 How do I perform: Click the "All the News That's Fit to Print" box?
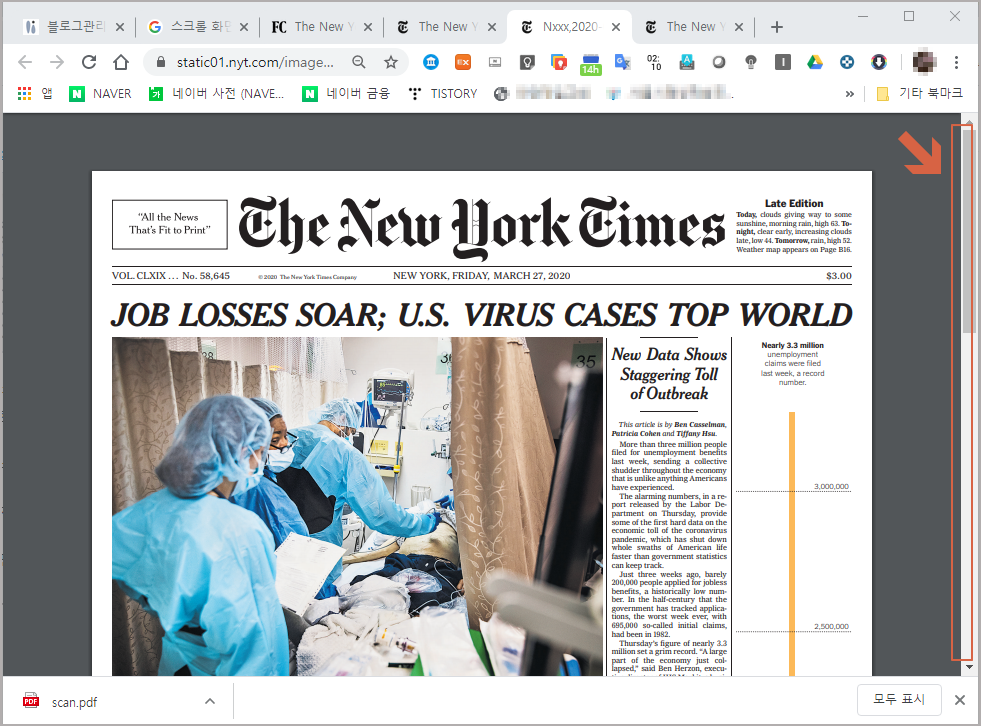[170, 224]
